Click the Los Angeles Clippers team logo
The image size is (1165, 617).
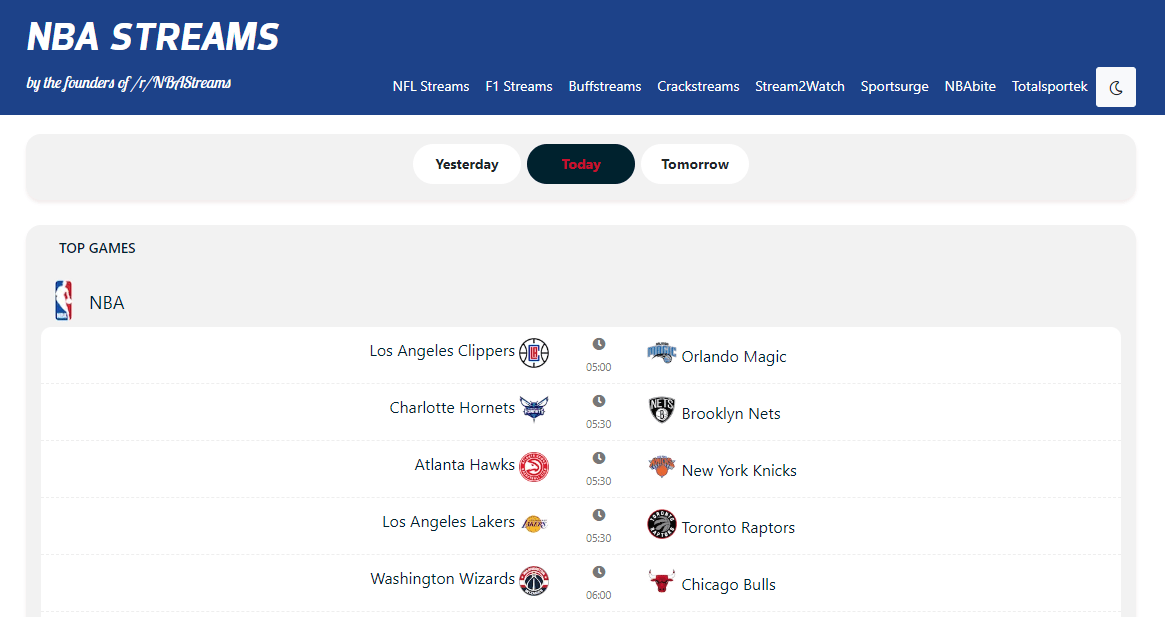point(534,353)
